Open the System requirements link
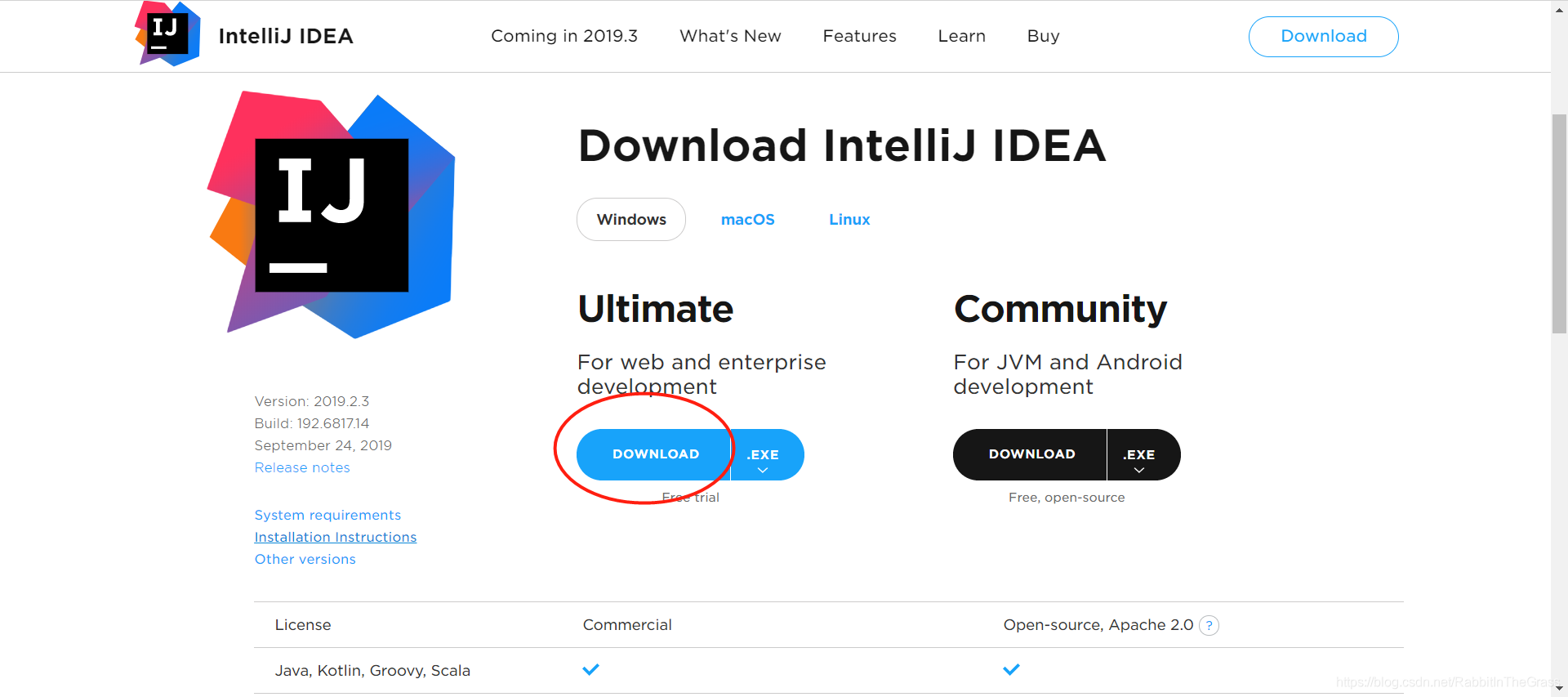The height and width of the screenshot is (697, 1568). (x=327, y=515)
